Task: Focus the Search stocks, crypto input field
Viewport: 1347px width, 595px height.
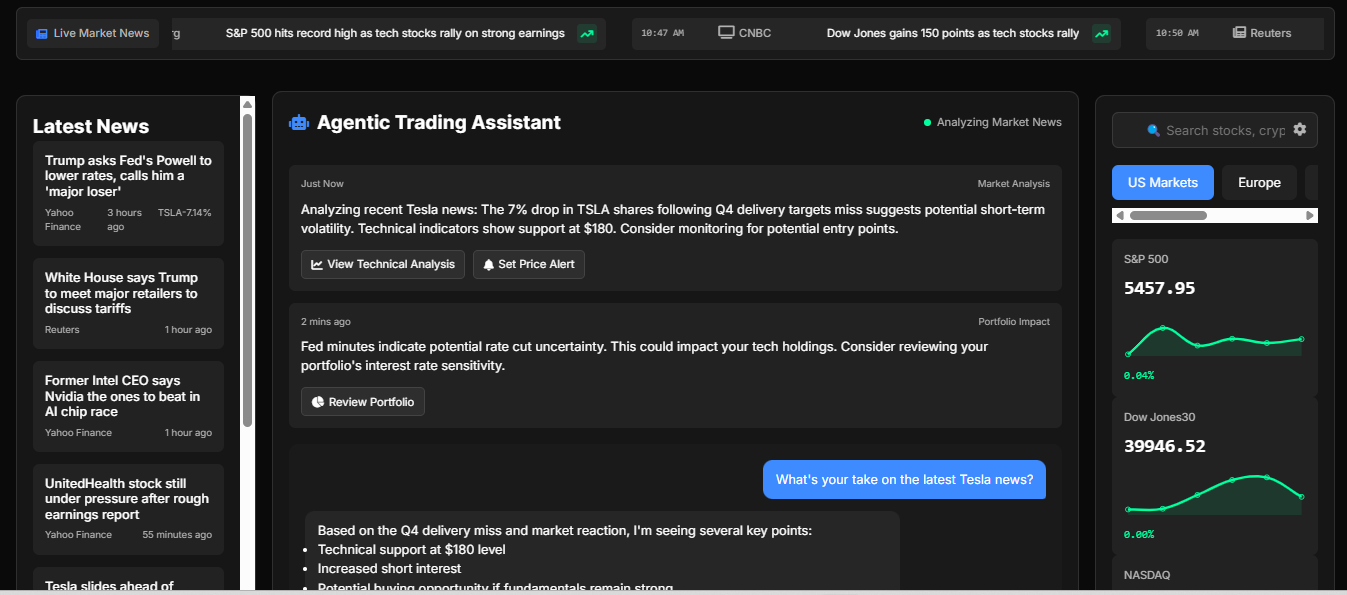Action: click(x=1215, y=130)
